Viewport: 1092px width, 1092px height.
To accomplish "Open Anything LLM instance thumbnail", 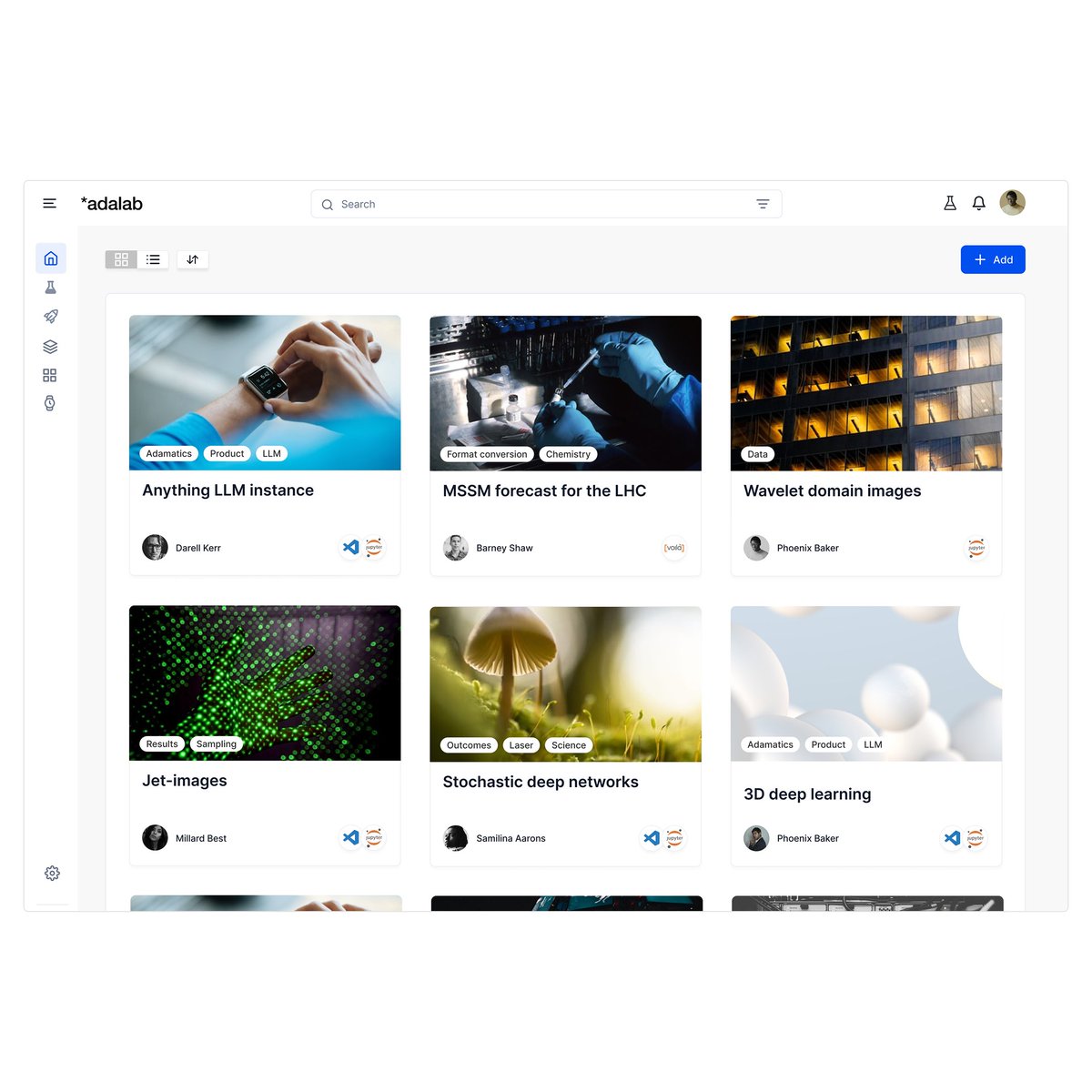I will (265, 393).
